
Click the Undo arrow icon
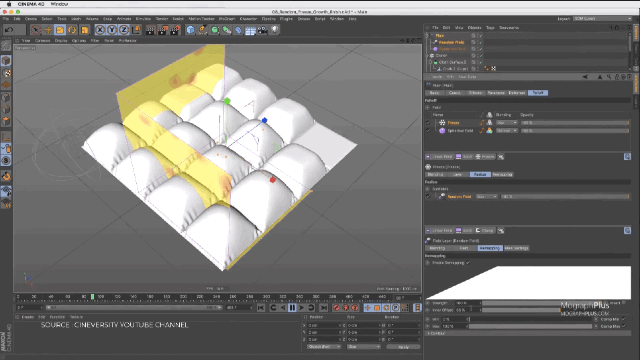[9, 30]
